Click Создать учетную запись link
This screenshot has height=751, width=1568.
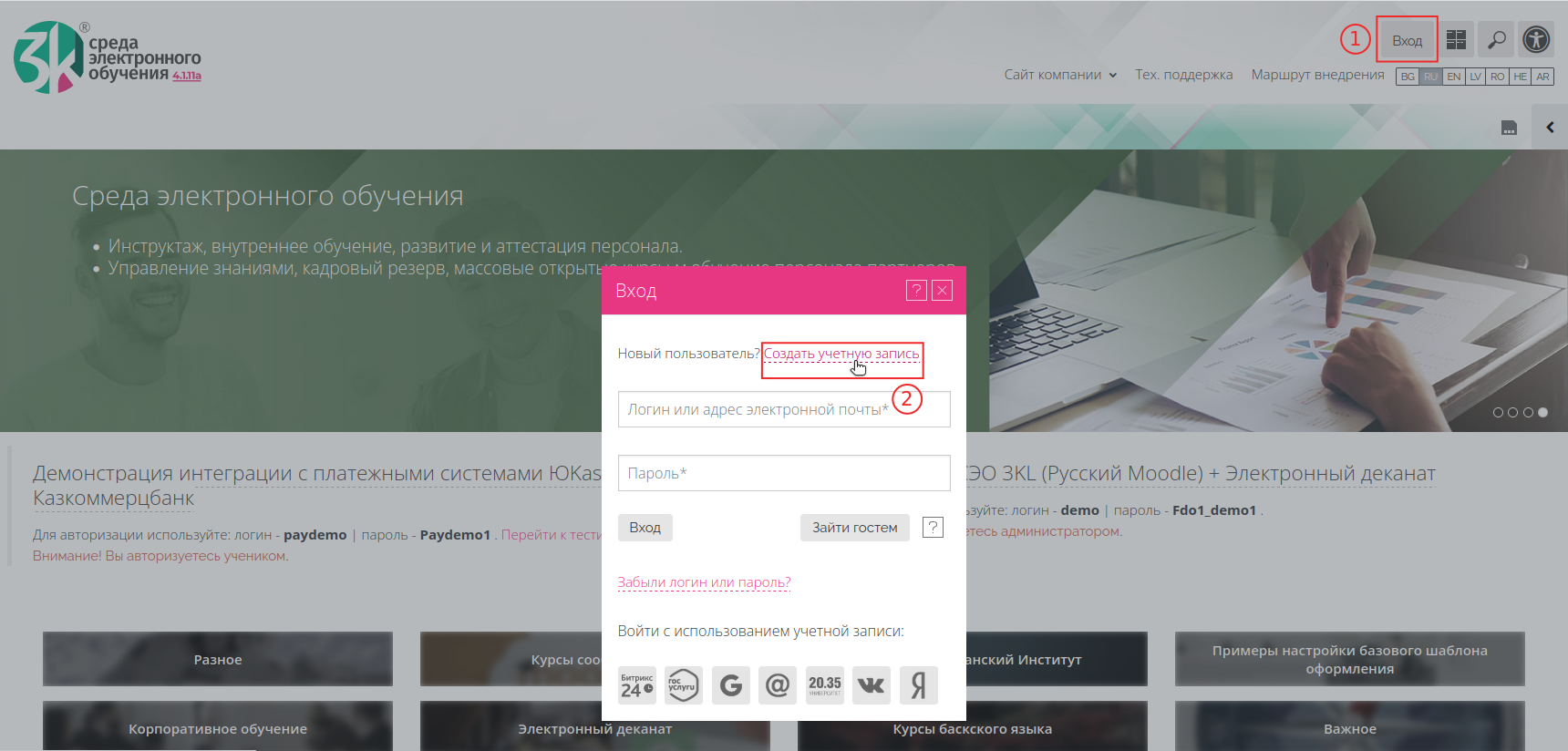[x=841, y=354]
